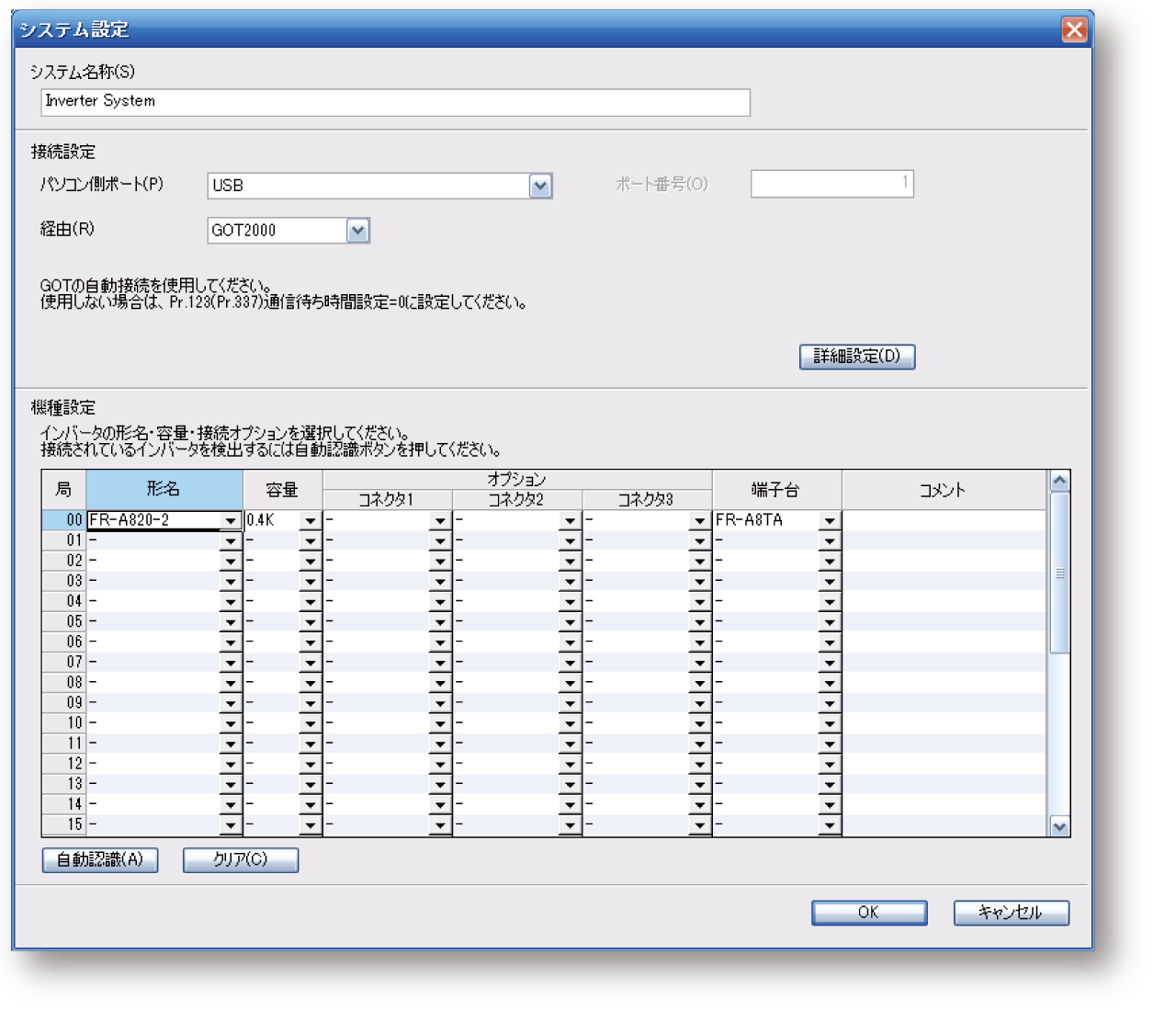1176x1011 pixels.
Task: Click the システム名称 text field
Action: pos(395,102)
